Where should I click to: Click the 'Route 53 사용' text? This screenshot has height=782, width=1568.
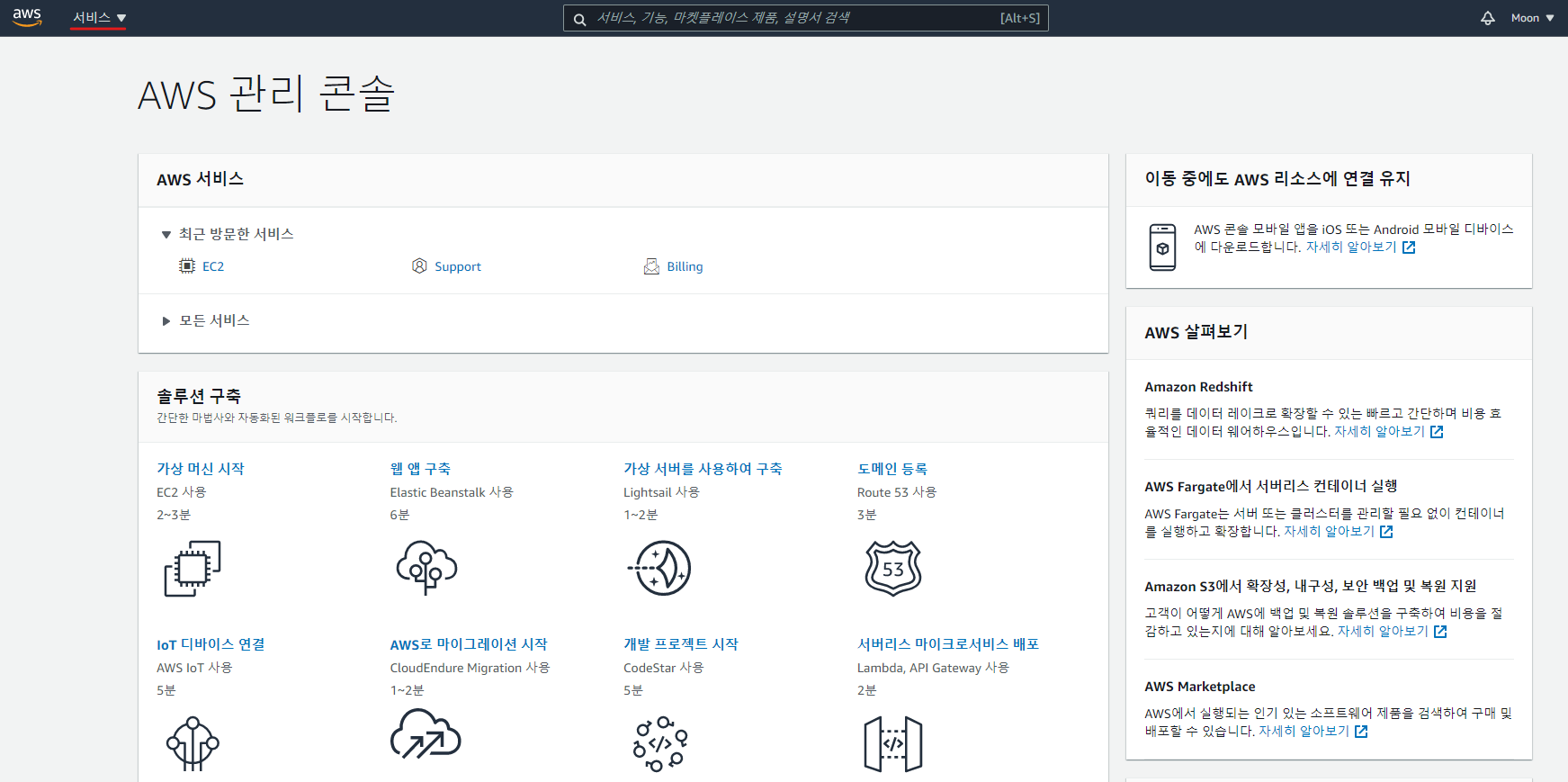(897, 492)
